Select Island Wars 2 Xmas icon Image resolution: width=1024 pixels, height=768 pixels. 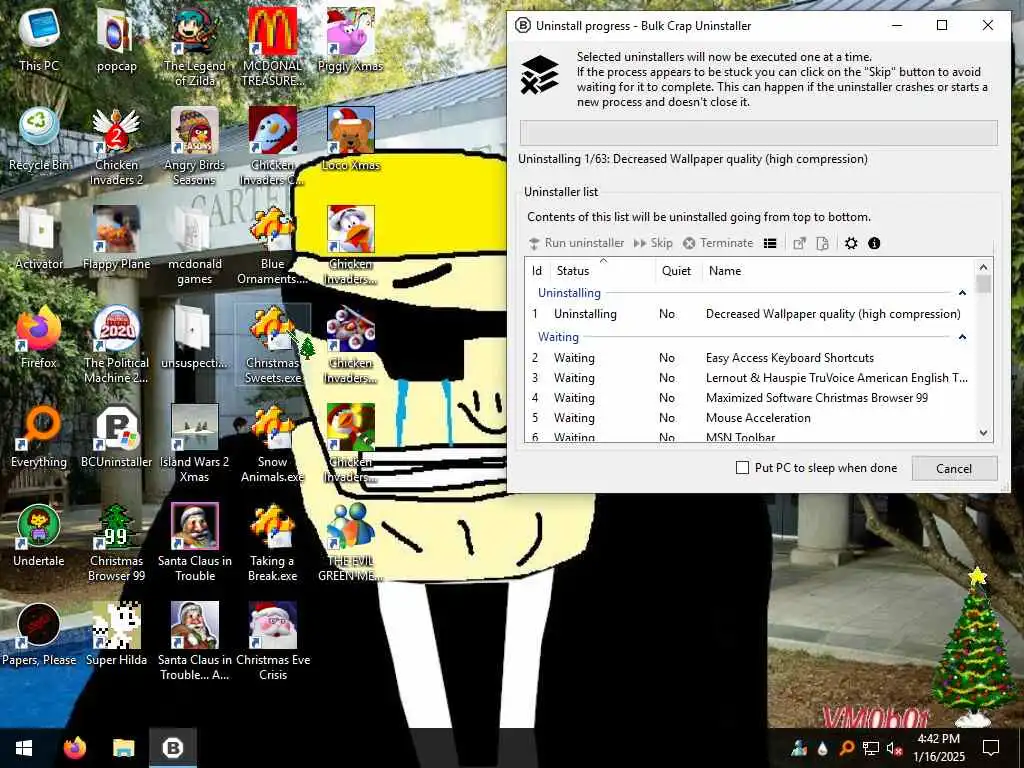[195, 443]
